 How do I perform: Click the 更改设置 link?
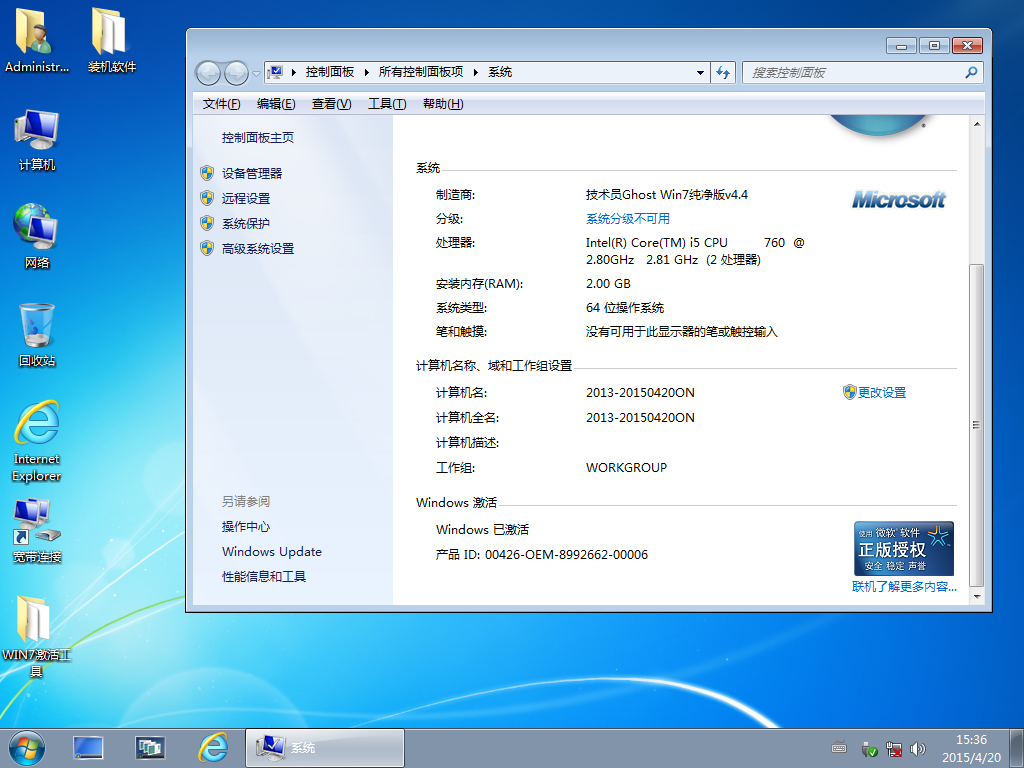click(x=882, y=392)
